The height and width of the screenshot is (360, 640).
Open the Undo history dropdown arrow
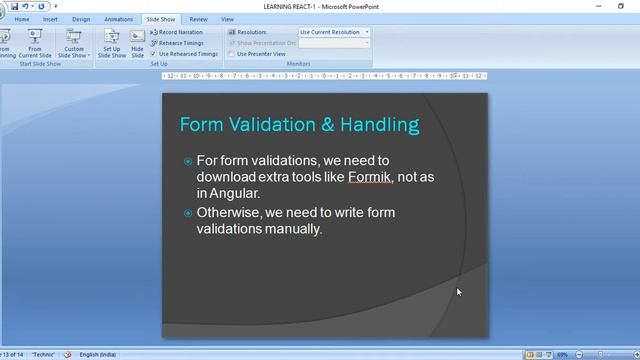(33, 7)
